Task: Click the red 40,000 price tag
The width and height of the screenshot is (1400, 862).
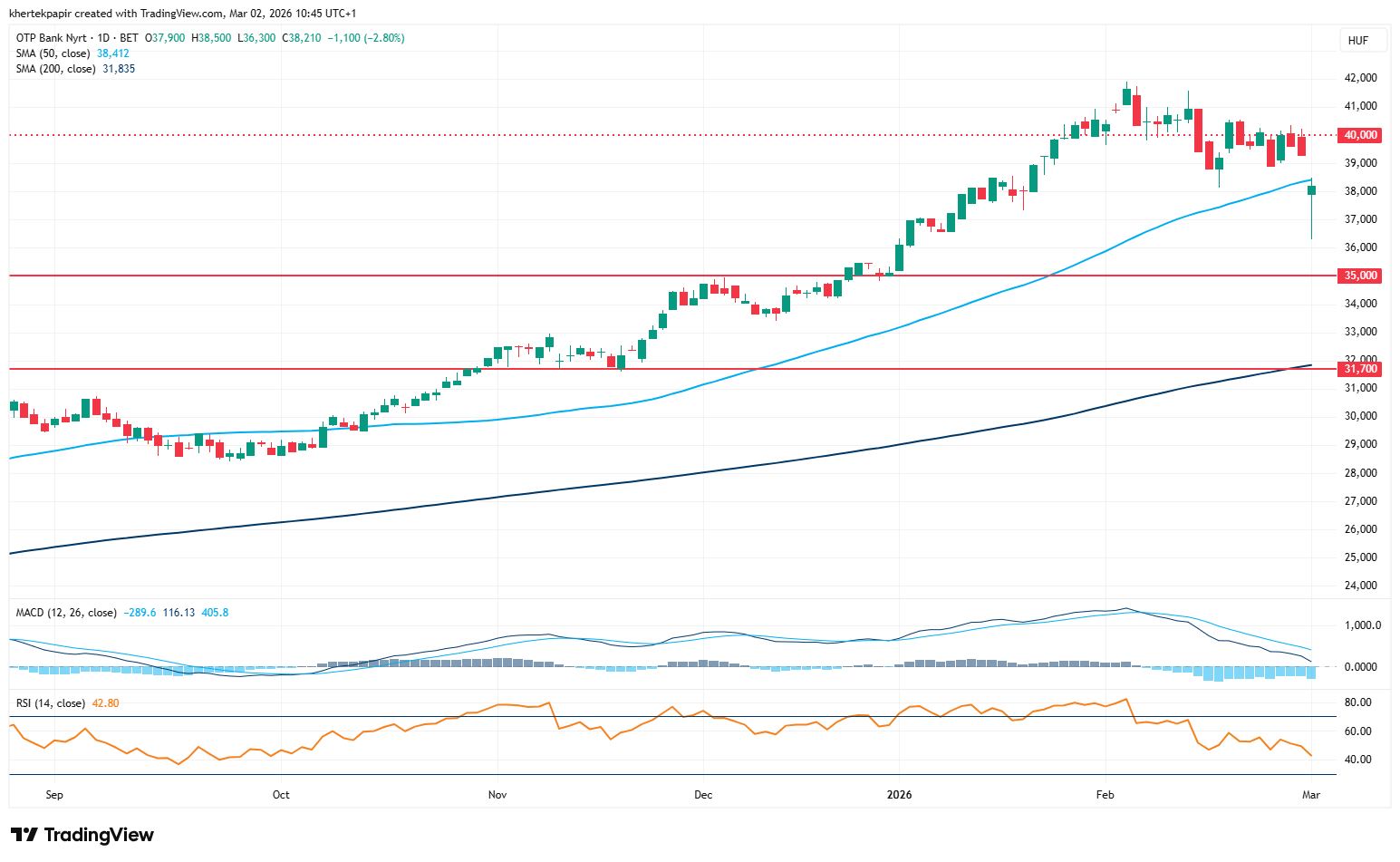Action: (x=1360, y=135)
